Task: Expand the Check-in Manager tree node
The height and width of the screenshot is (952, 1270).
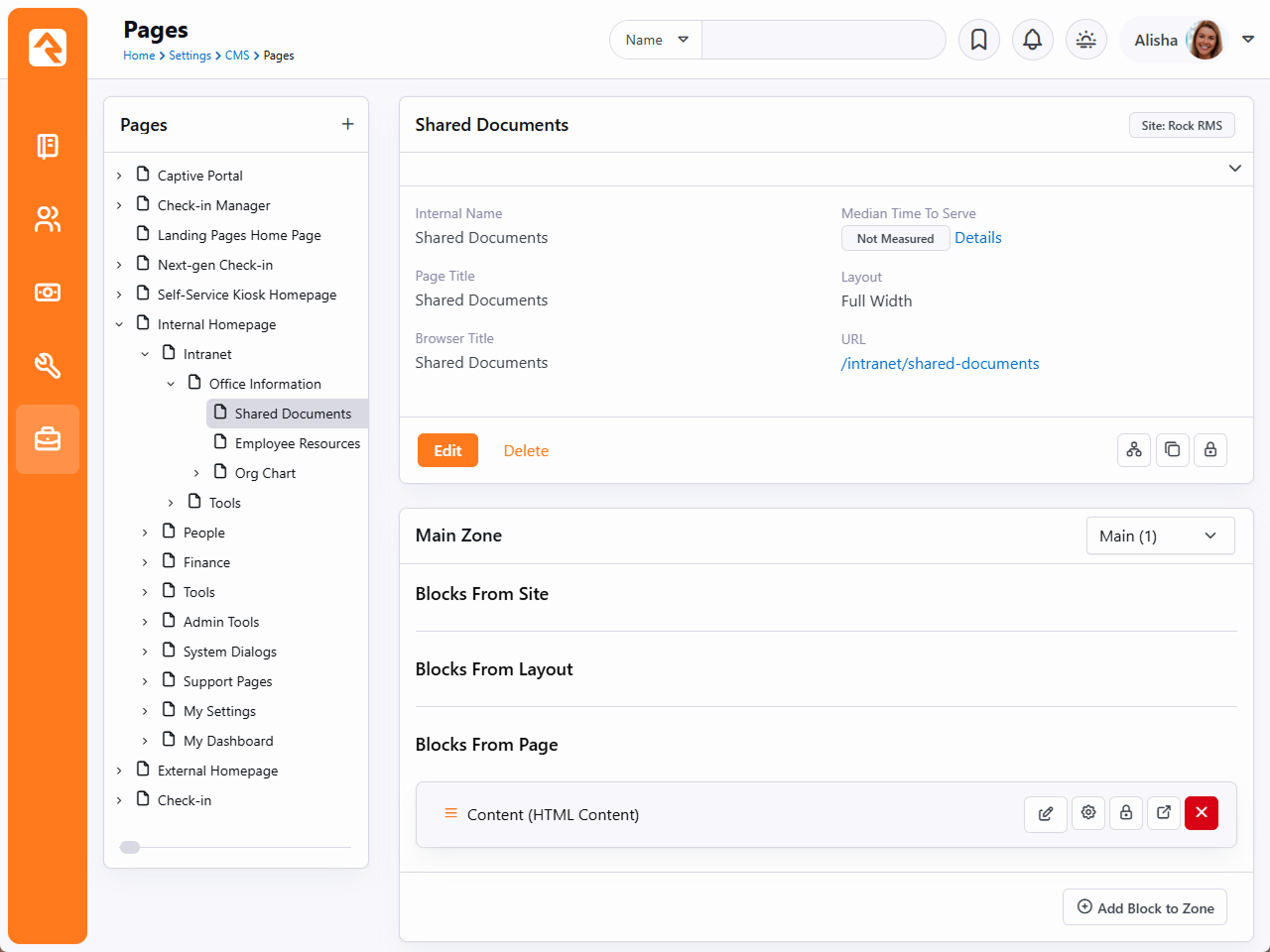Action: (x=119, y=205)
